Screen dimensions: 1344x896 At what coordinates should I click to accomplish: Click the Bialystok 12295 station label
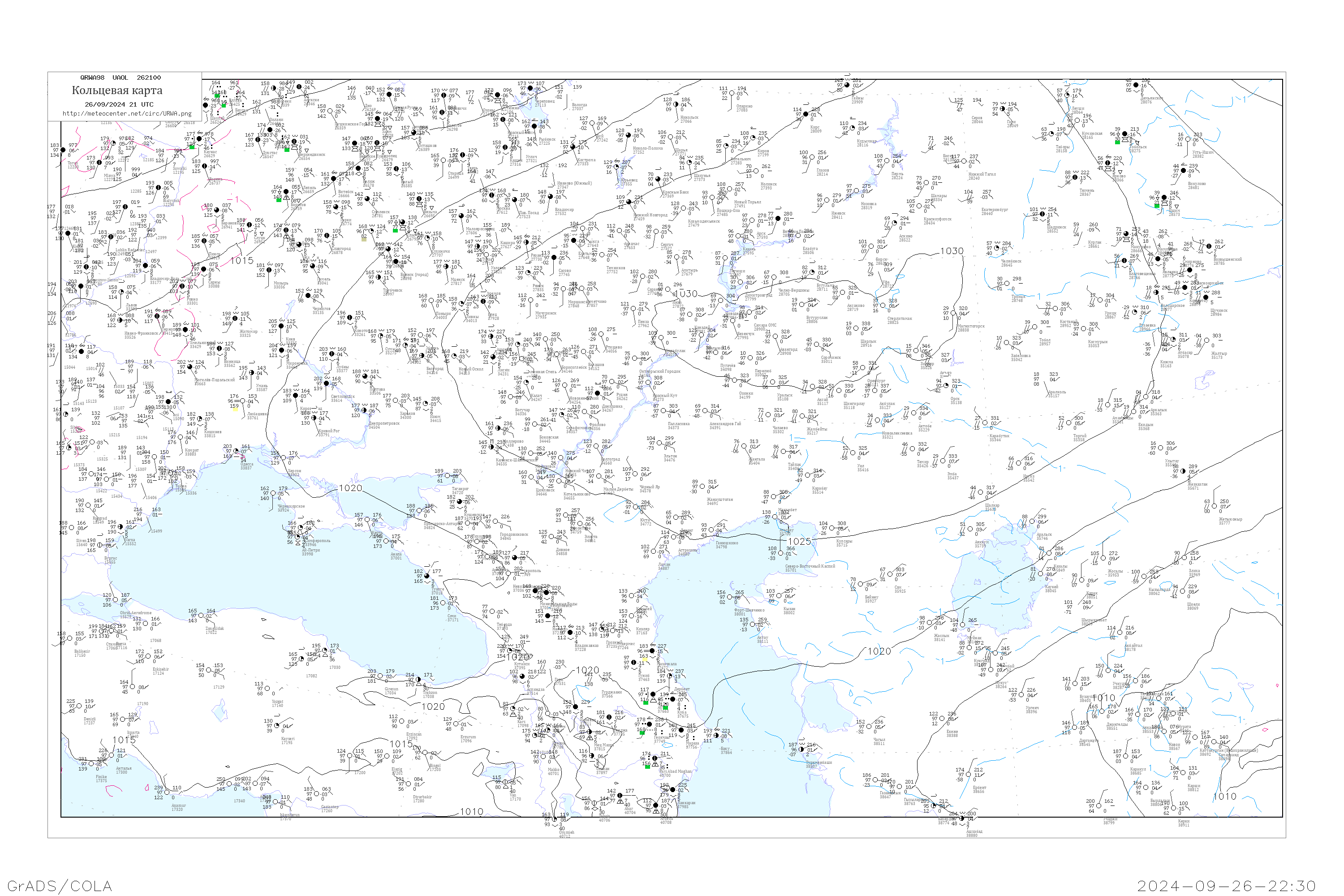click(171, 202)
